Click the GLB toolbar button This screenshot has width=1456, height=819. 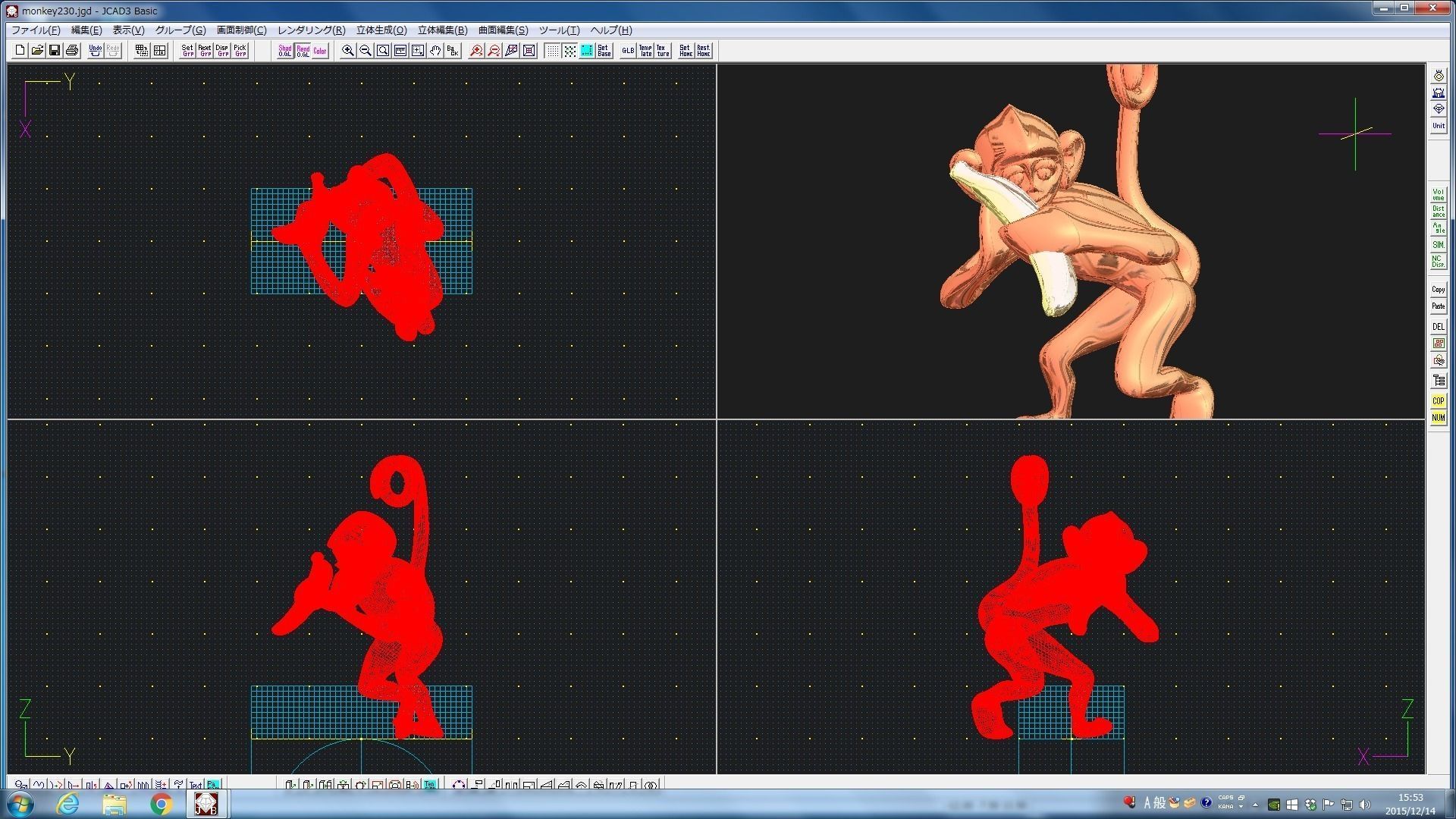tap(628, 51)
